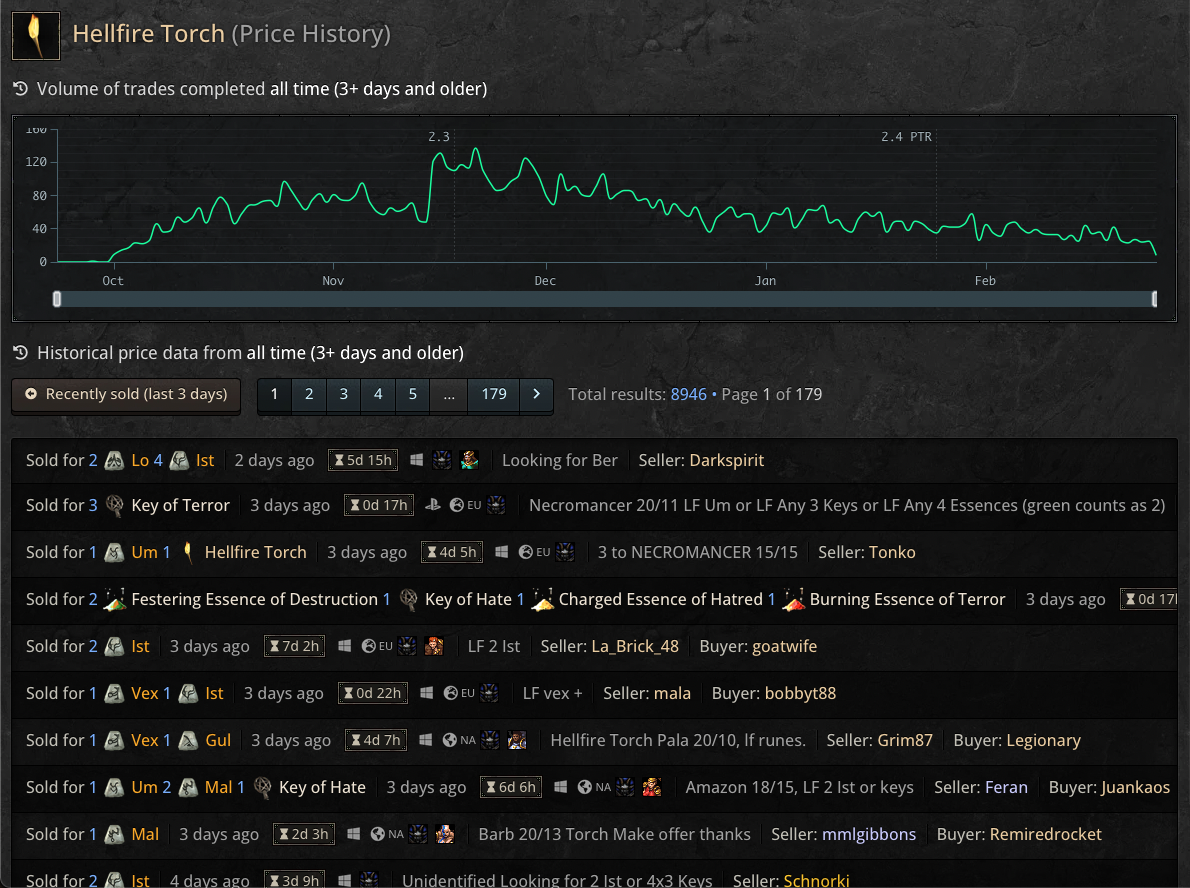Click Windows platform icon in Darkspirit row
Screen dimensions: 1190x888
tap(417, 460)
